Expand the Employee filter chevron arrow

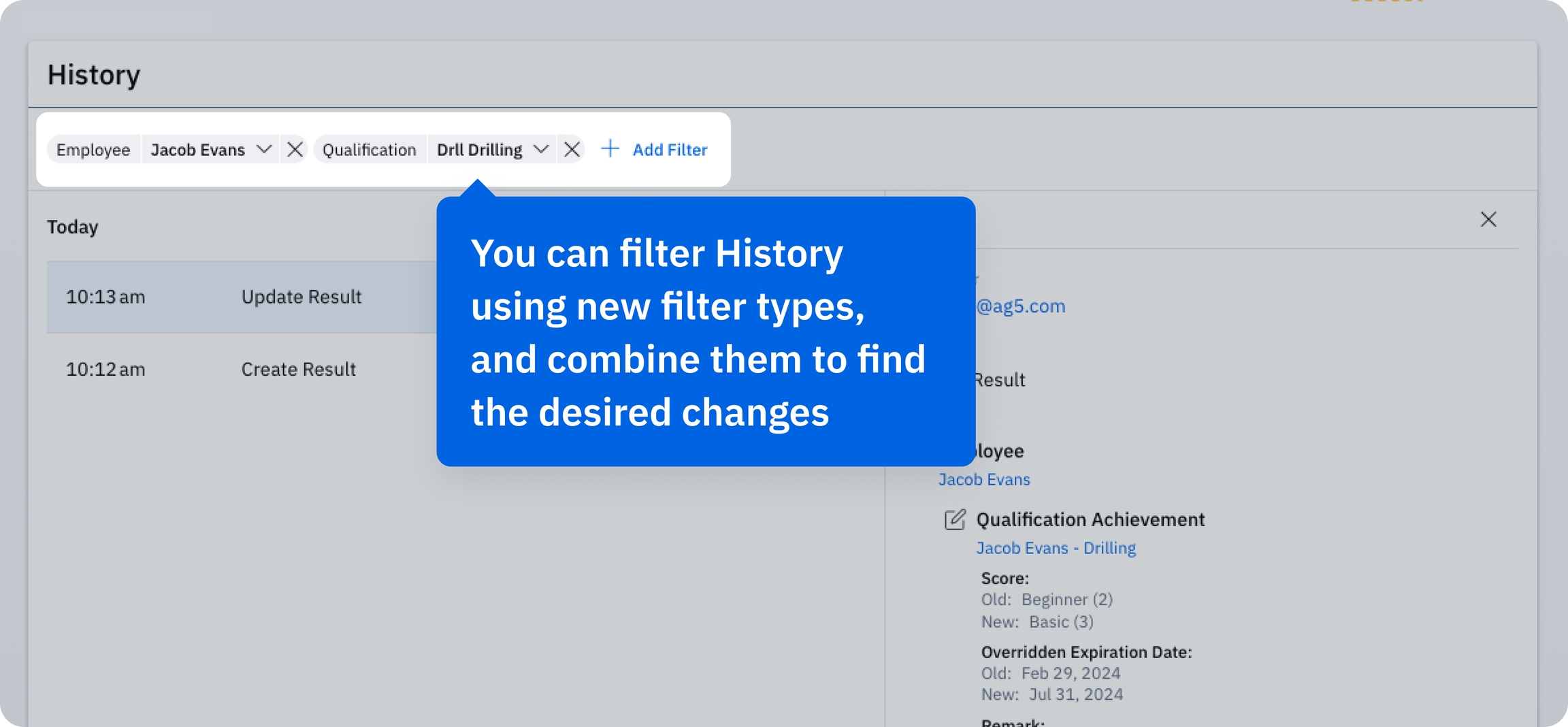264,150
